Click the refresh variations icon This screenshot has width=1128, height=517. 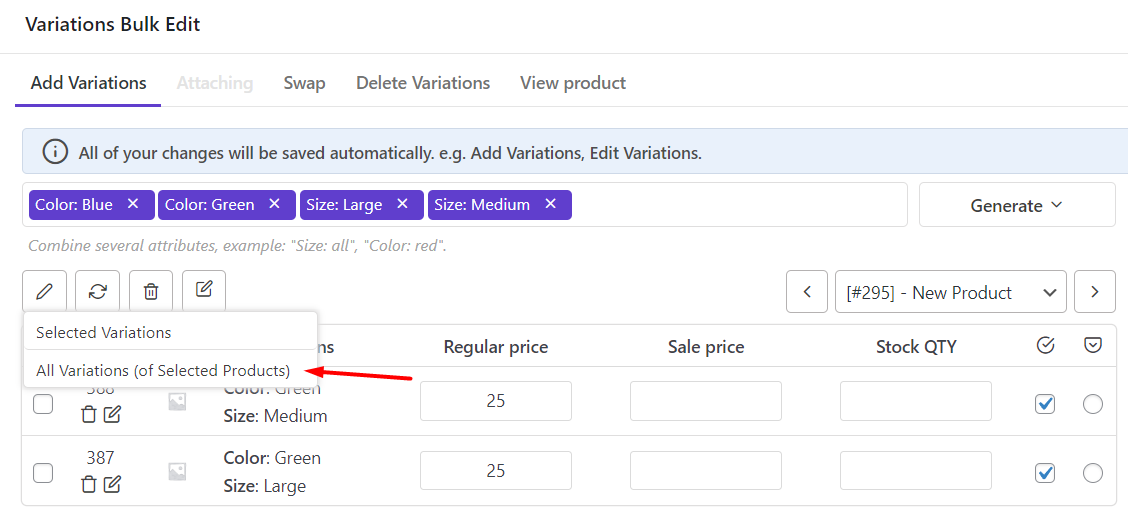point(97,292)
